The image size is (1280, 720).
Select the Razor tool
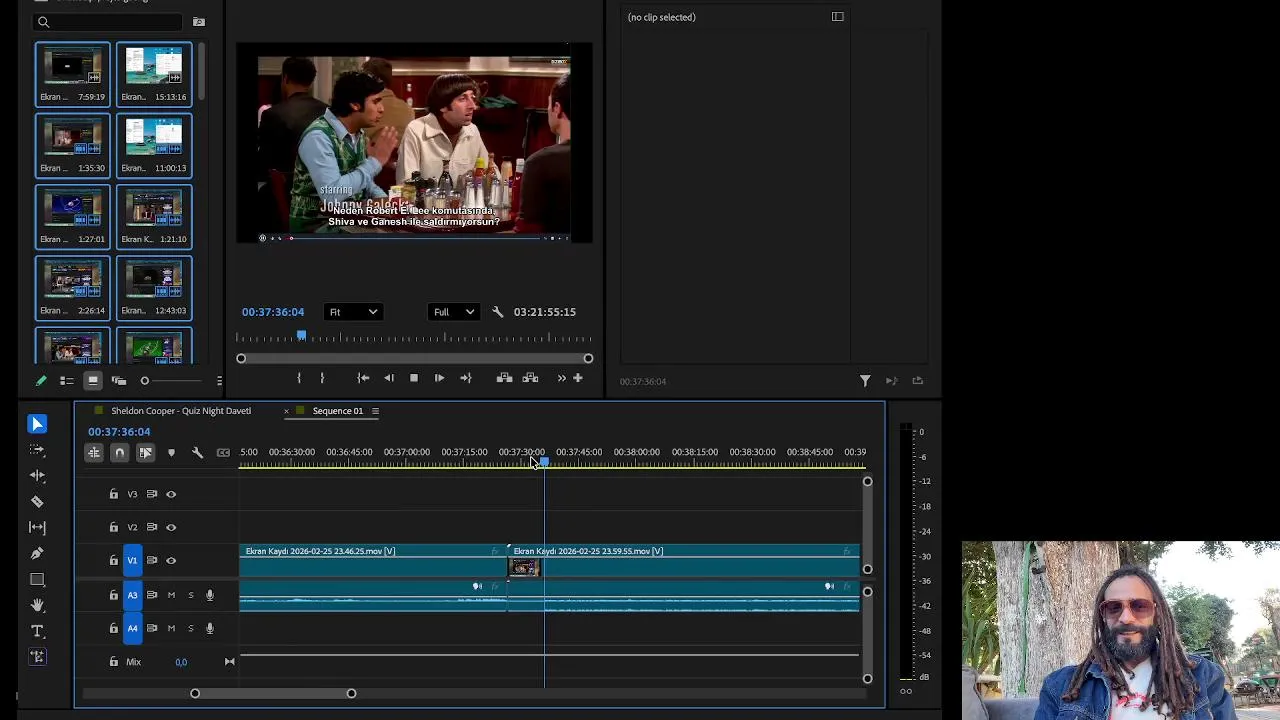[x=37, y=502]
